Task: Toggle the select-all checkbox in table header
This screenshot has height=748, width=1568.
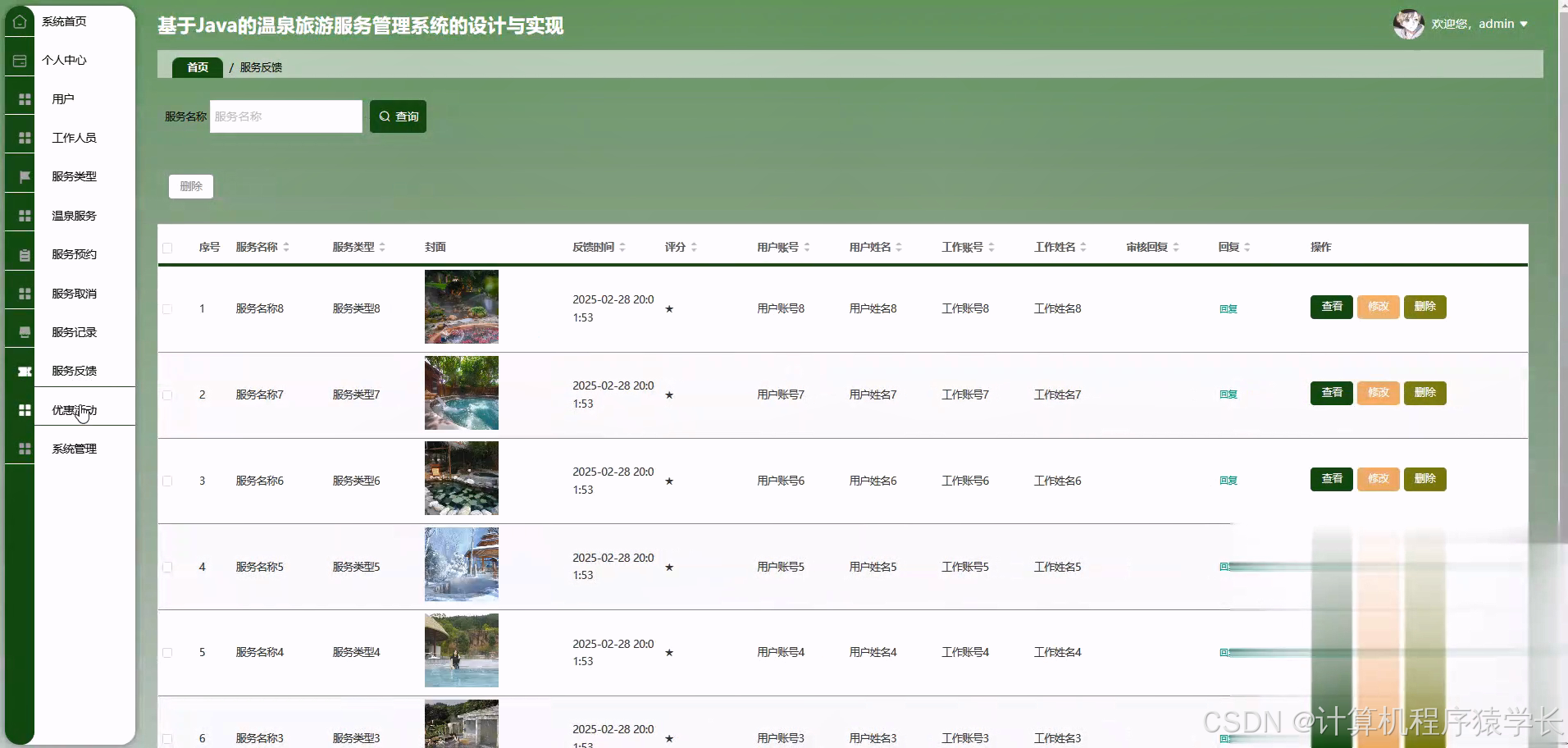Action: click(x=167, y=248)
